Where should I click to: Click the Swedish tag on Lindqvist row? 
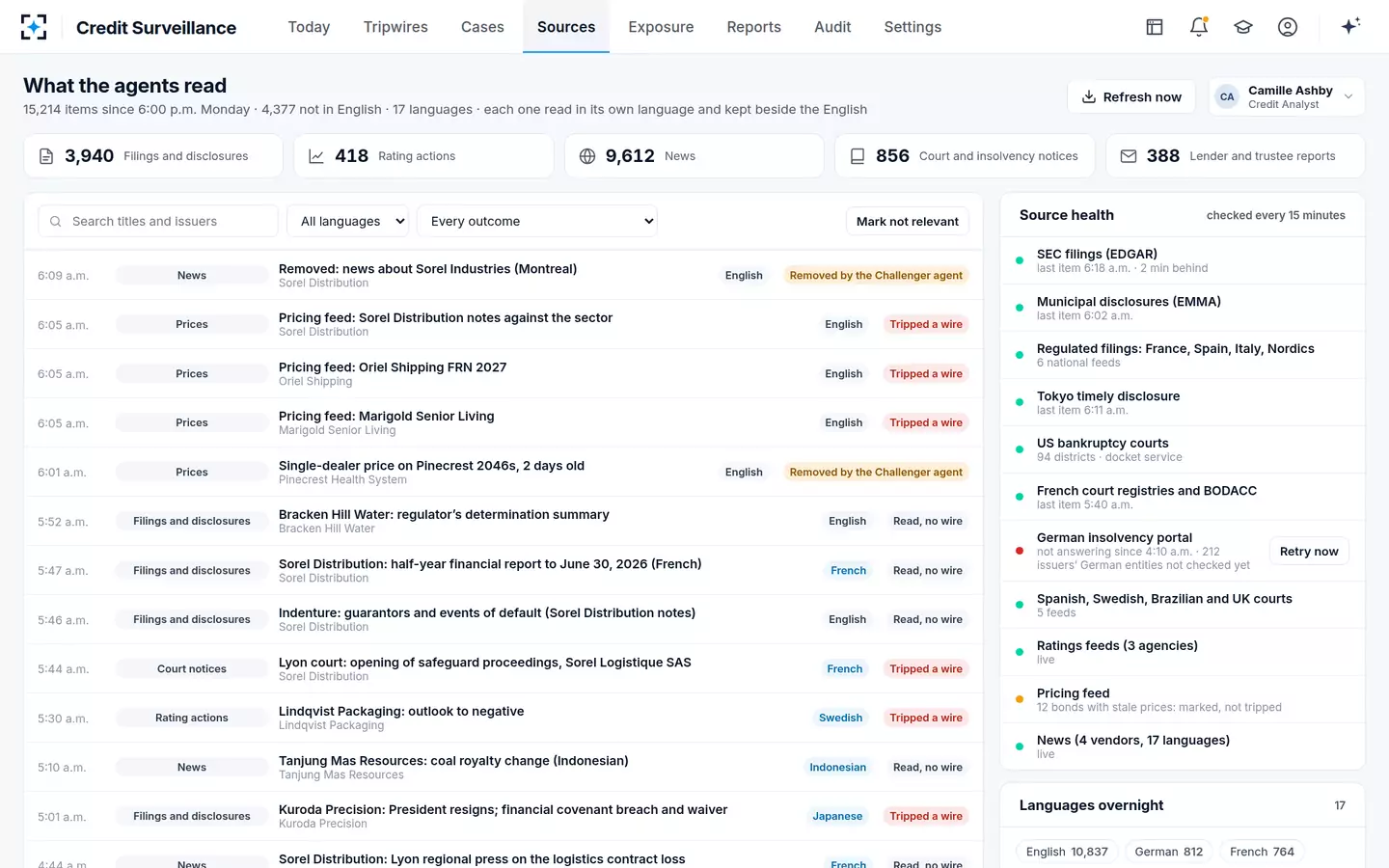[x=840, y=718]
